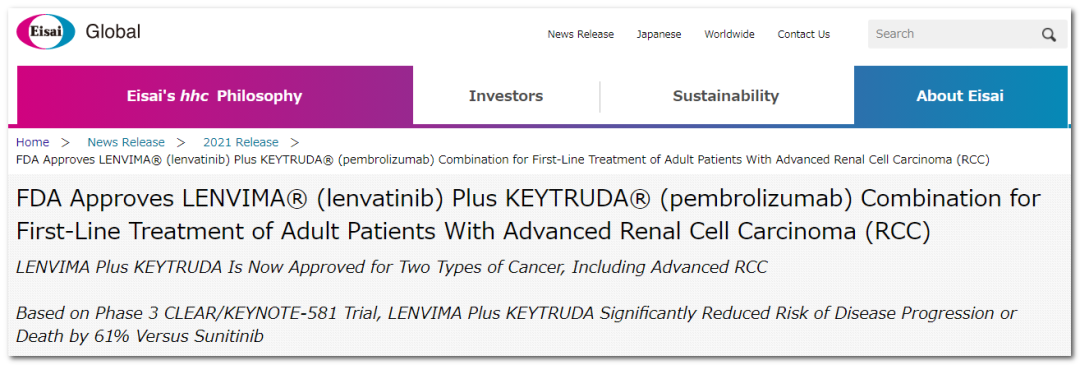Open the Worldwide link
The width and height of the screenshot is (1080, 365).
(729, 34)
